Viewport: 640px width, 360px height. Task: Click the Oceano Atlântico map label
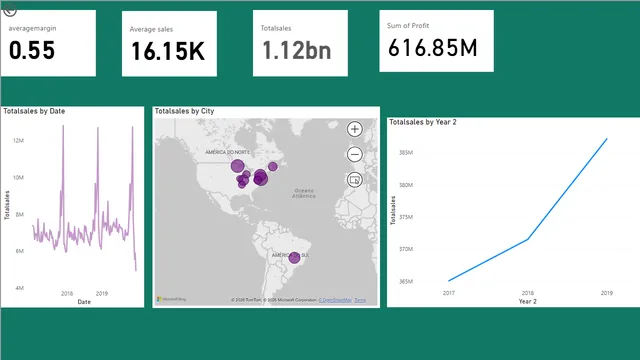click(x=304, y=193)
